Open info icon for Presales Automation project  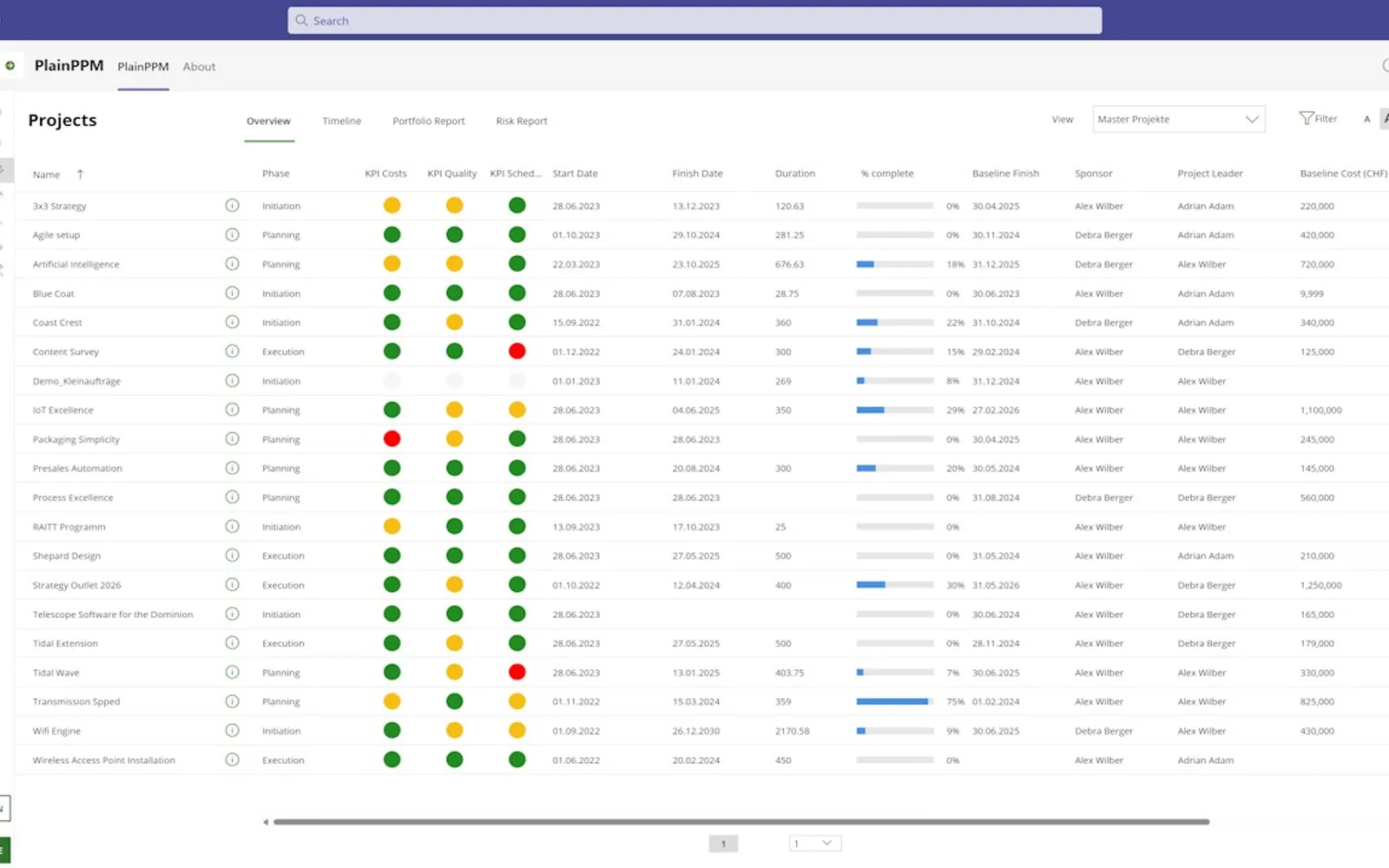[x=232, y=468]
